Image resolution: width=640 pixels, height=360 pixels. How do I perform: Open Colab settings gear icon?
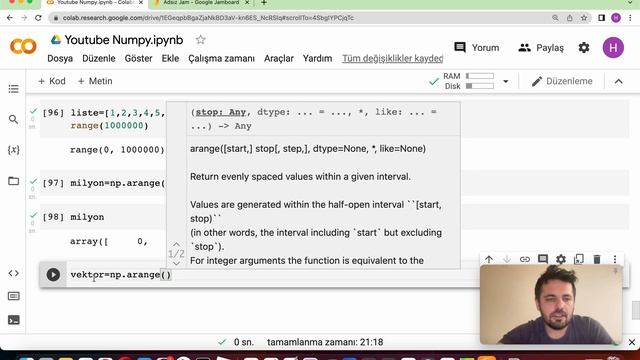584,48
